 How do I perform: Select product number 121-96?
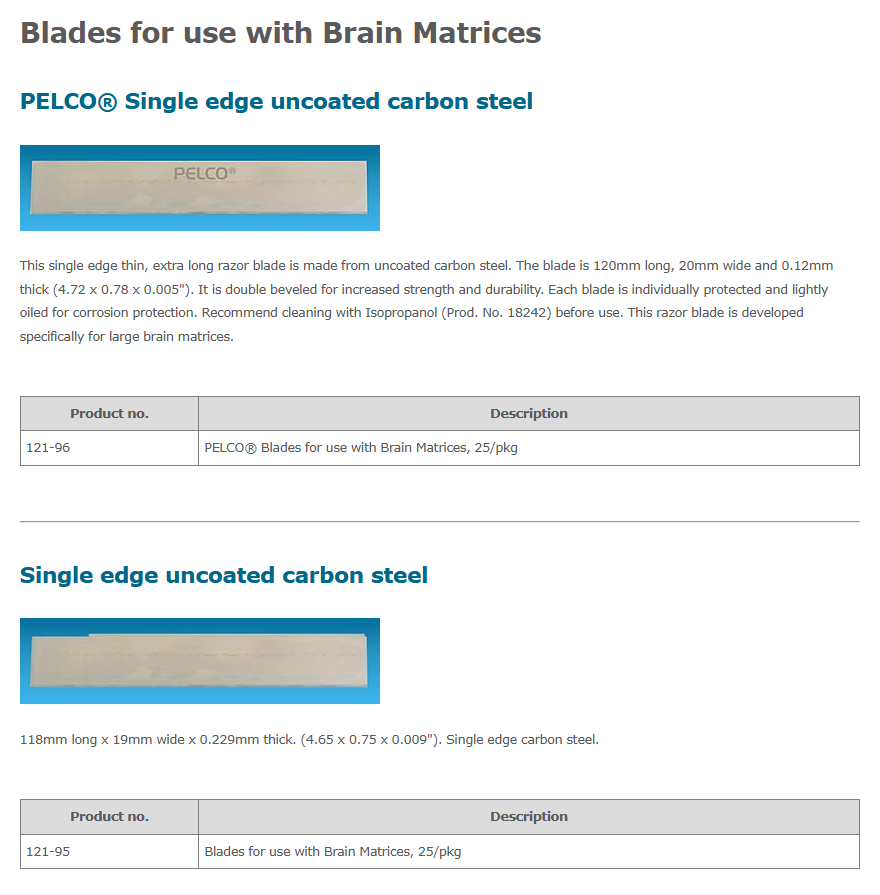click(x=48, y=448)
